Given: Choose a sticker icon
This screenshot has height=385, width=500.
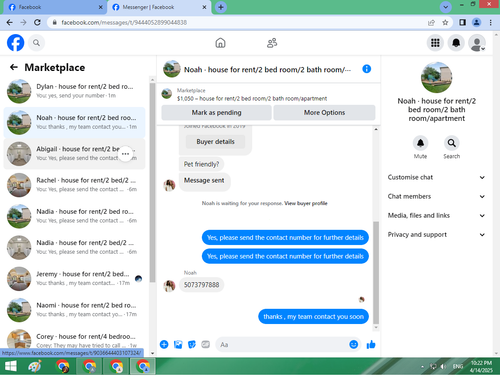Looking at the screenshot, I should pyautogui.click(x=192, y=344).
